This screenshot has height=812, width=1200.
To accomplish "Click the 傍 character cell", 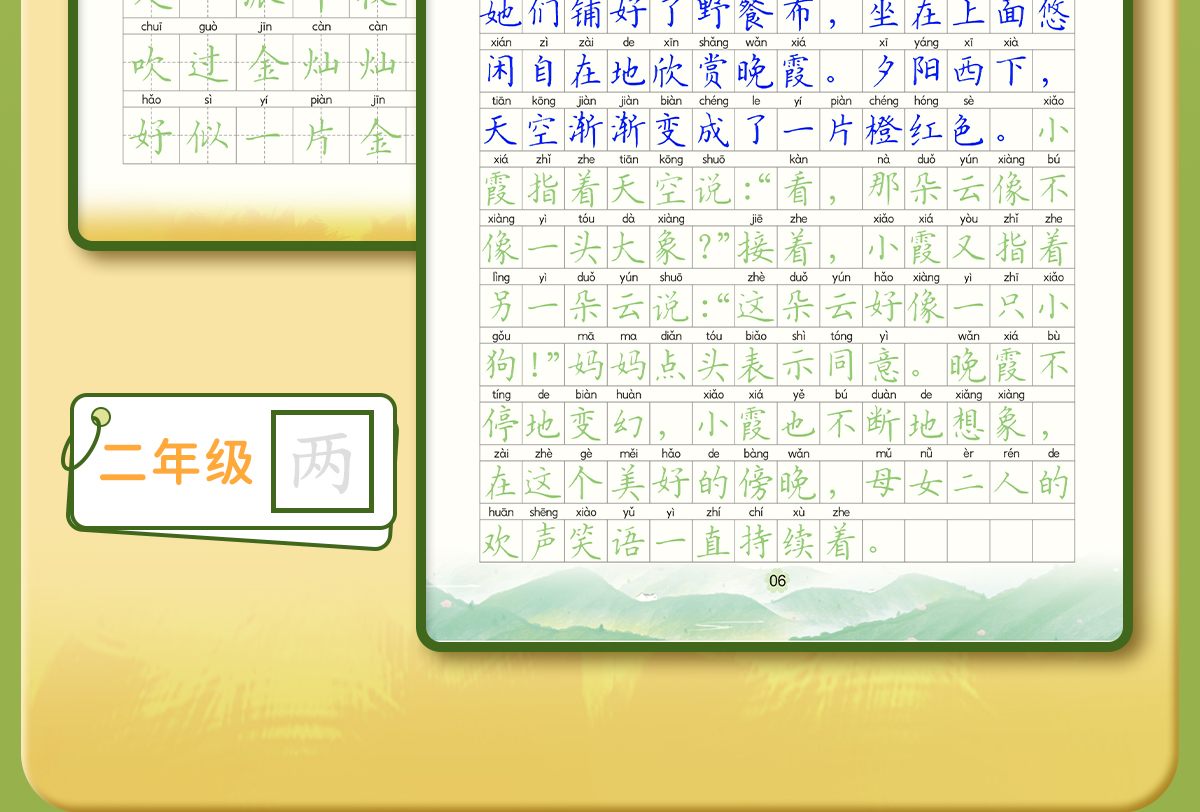I will (756, 483).
